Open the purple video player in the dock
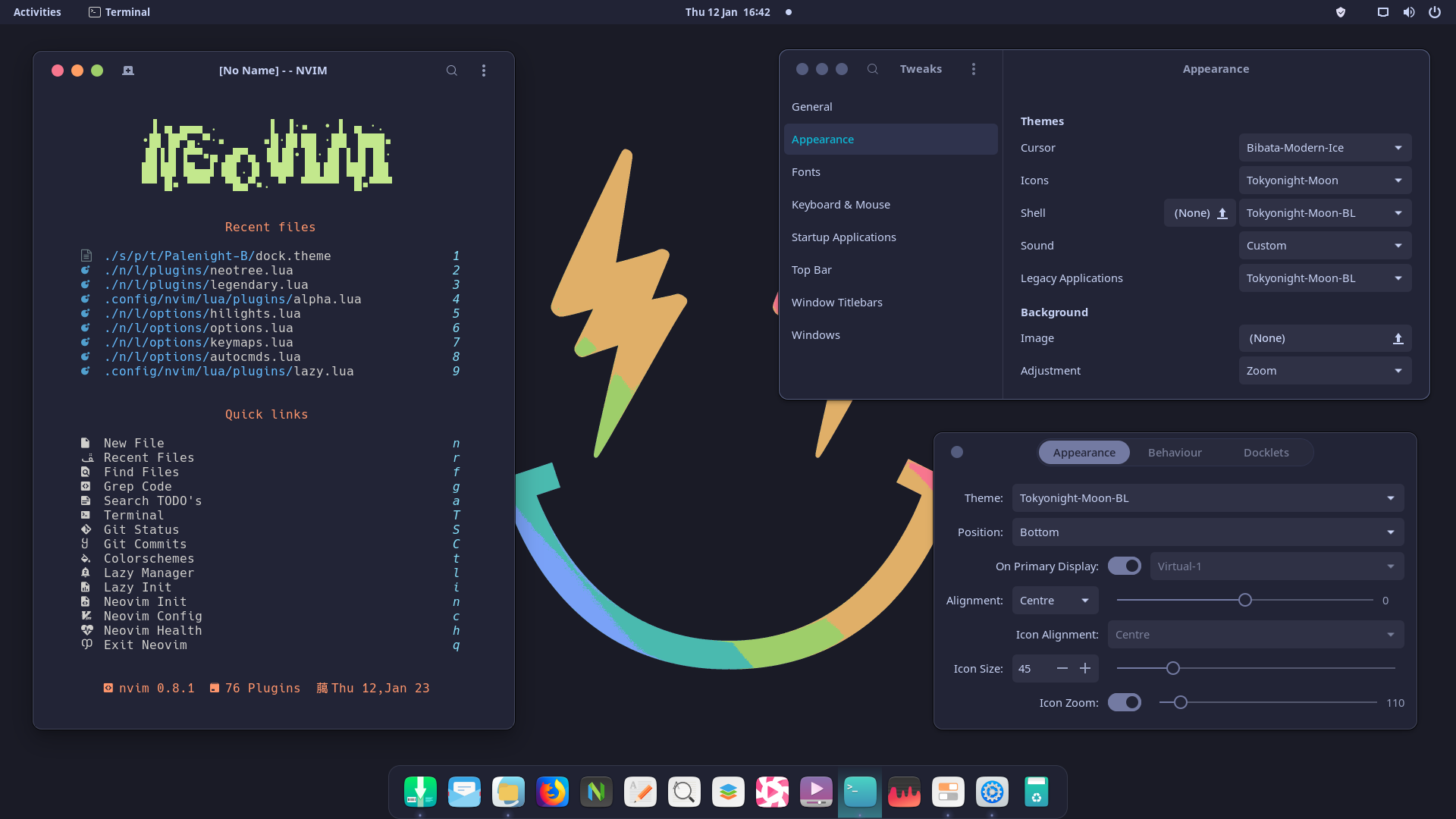Screen dimensions: 1456x819 point(816,792)
